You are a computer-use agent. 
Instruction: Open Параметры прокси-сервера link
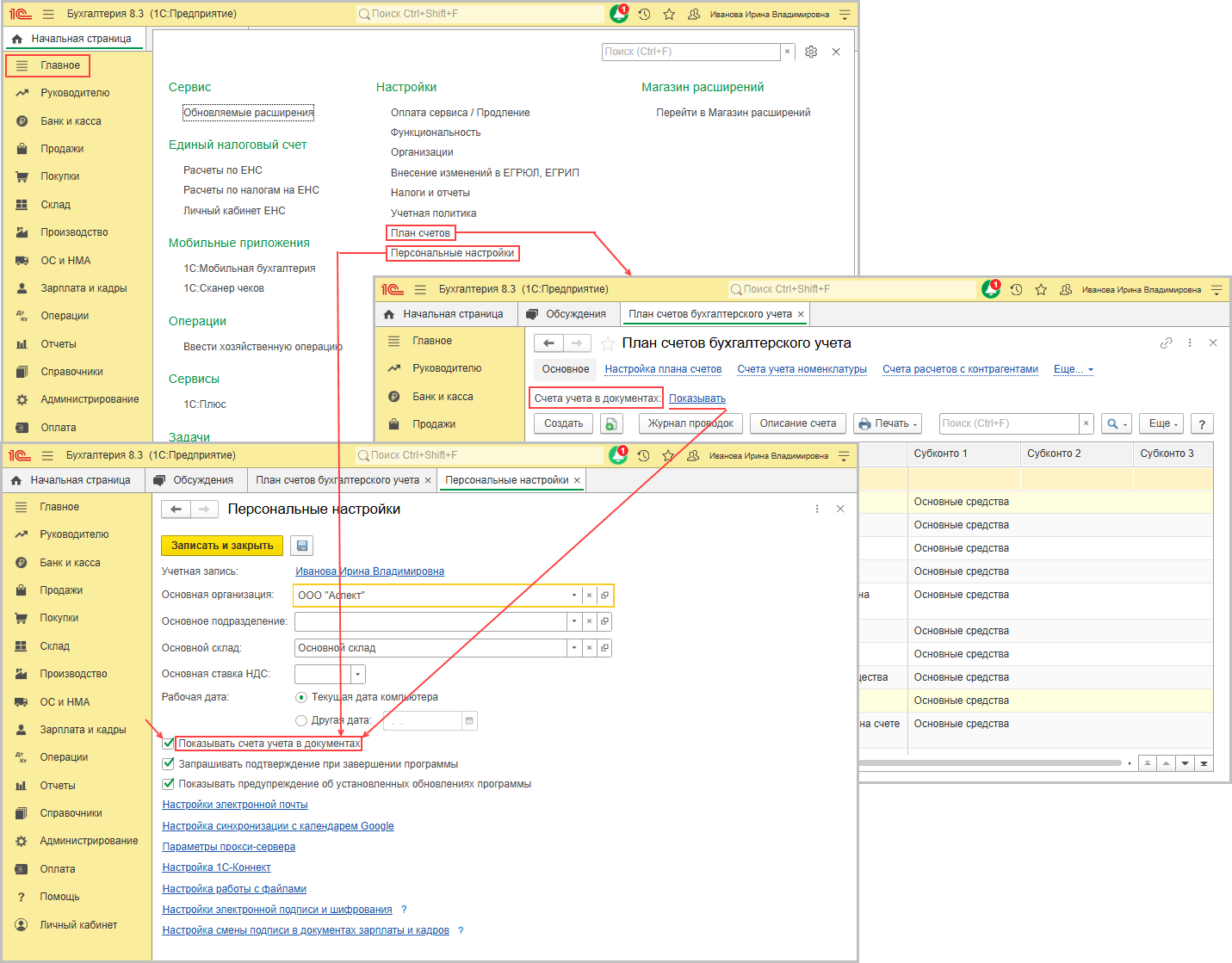click(x=229, y=847)
